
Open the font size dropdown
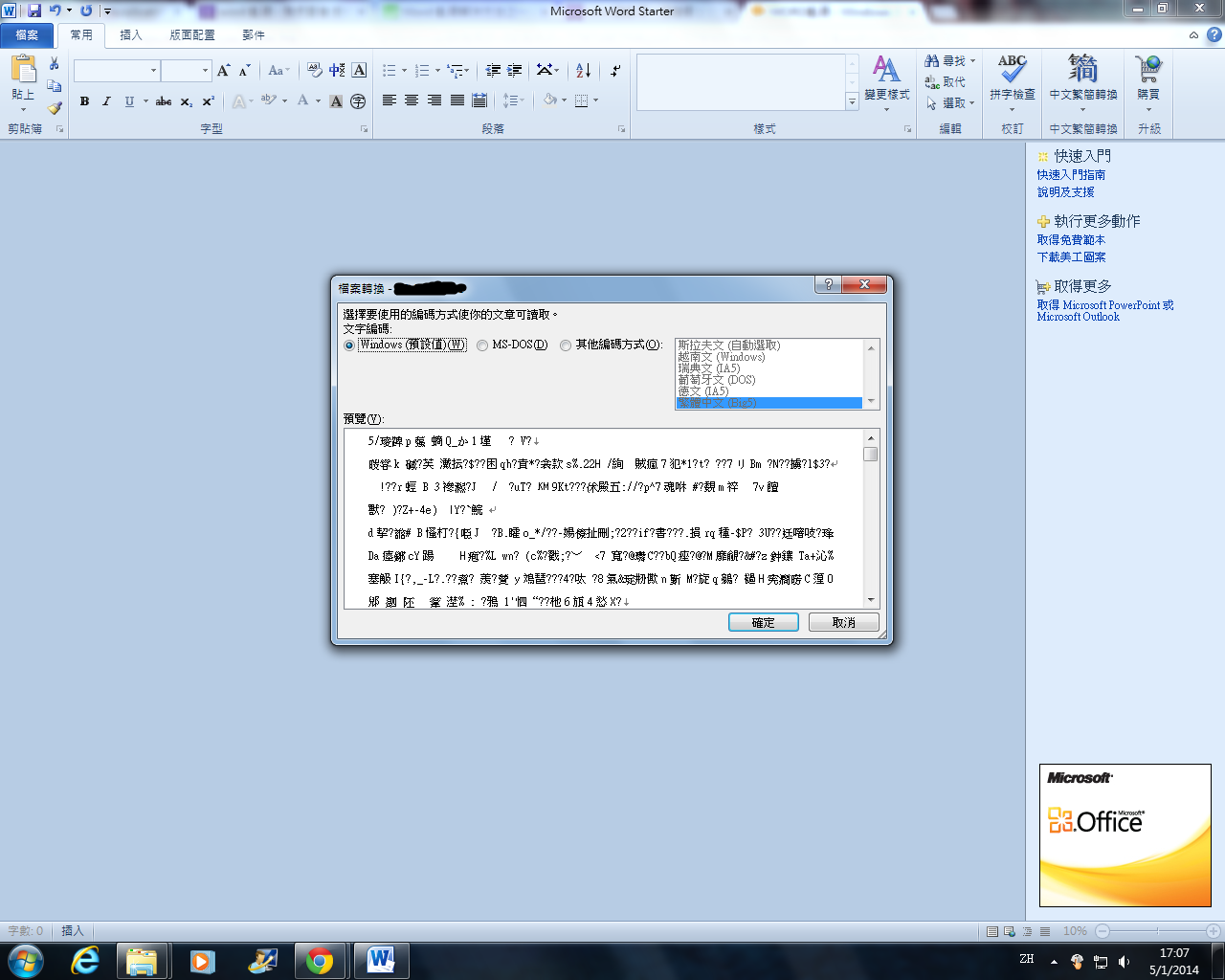[x=205, y=71]
